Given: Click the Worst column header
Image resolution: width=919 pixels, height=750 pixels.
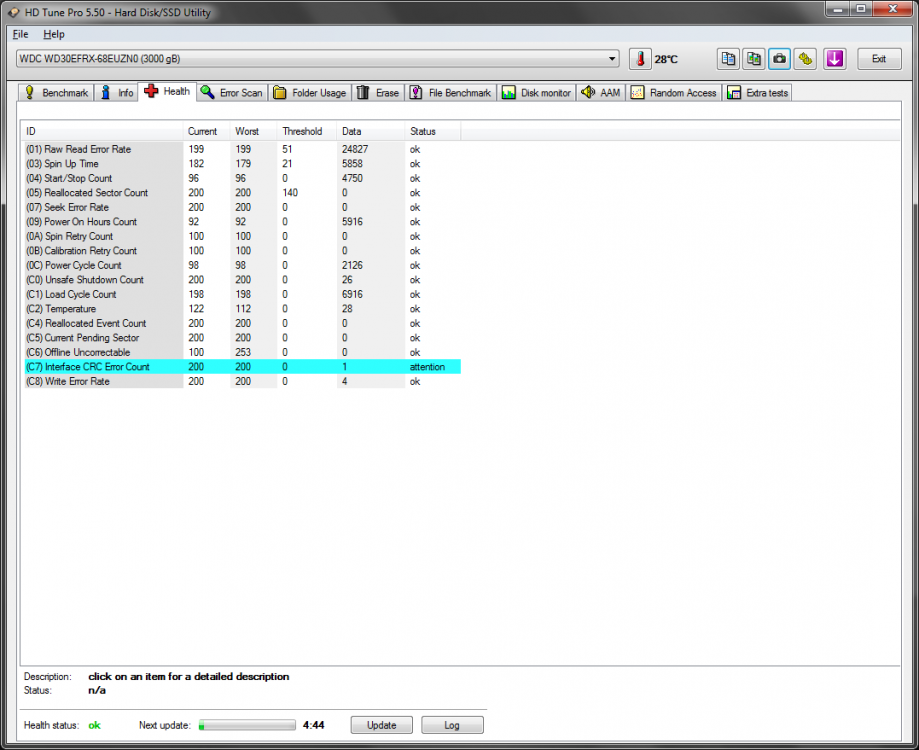Looking at the screenshot, I should [x=253, y=131].
